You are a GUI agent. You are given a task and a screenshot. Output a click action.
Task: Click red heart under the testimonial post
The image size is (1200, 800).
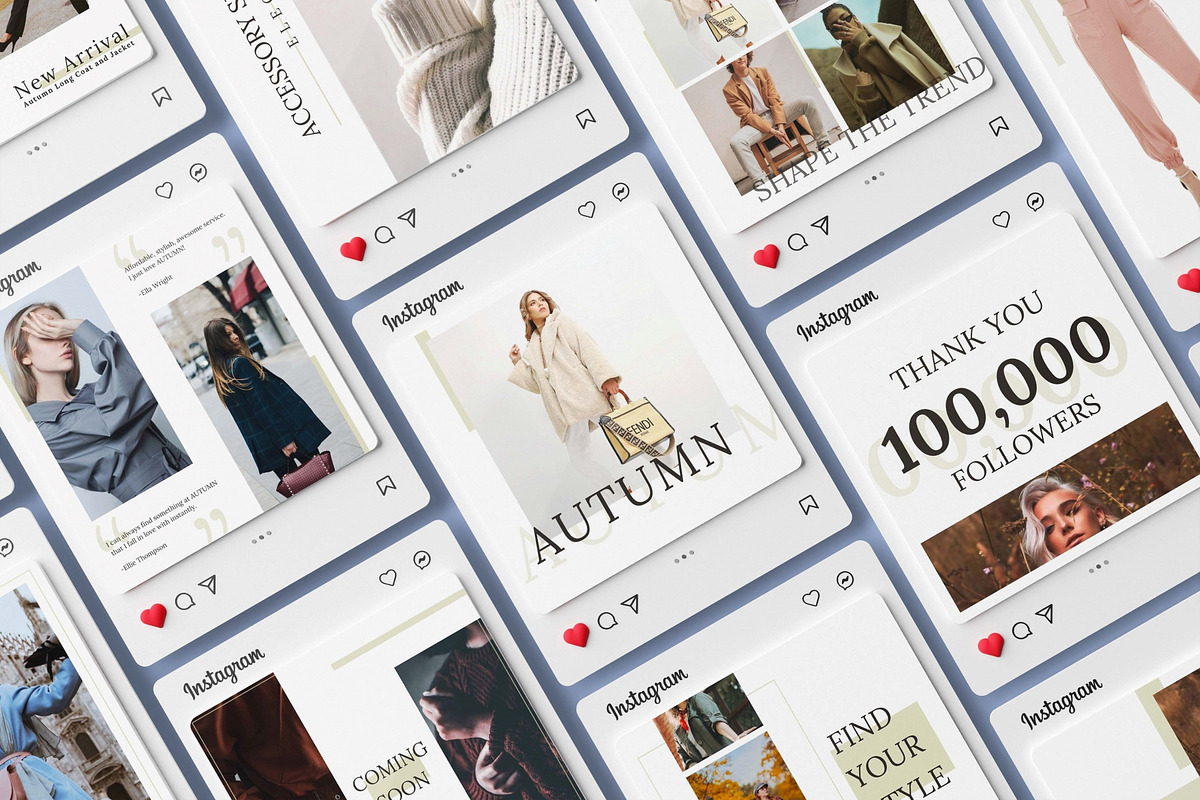click(x=153, y=615)
